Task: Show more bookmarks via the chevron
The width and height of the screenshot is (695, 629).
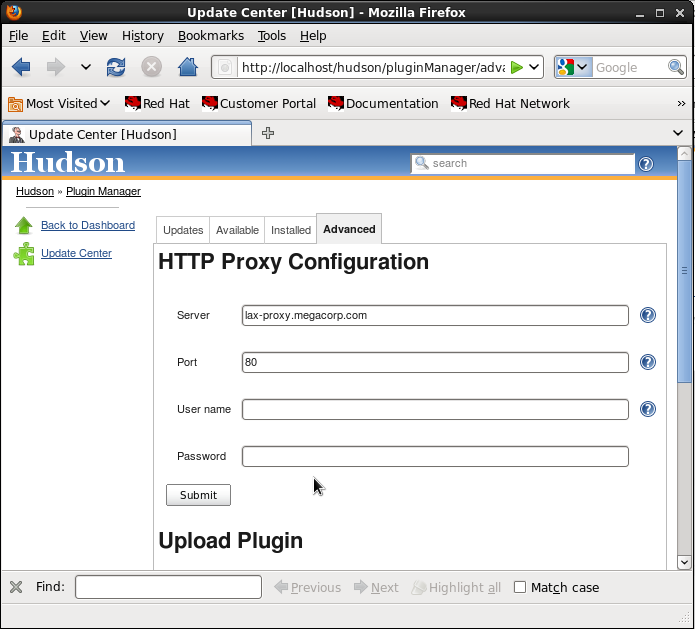Action: pos(681,104)
